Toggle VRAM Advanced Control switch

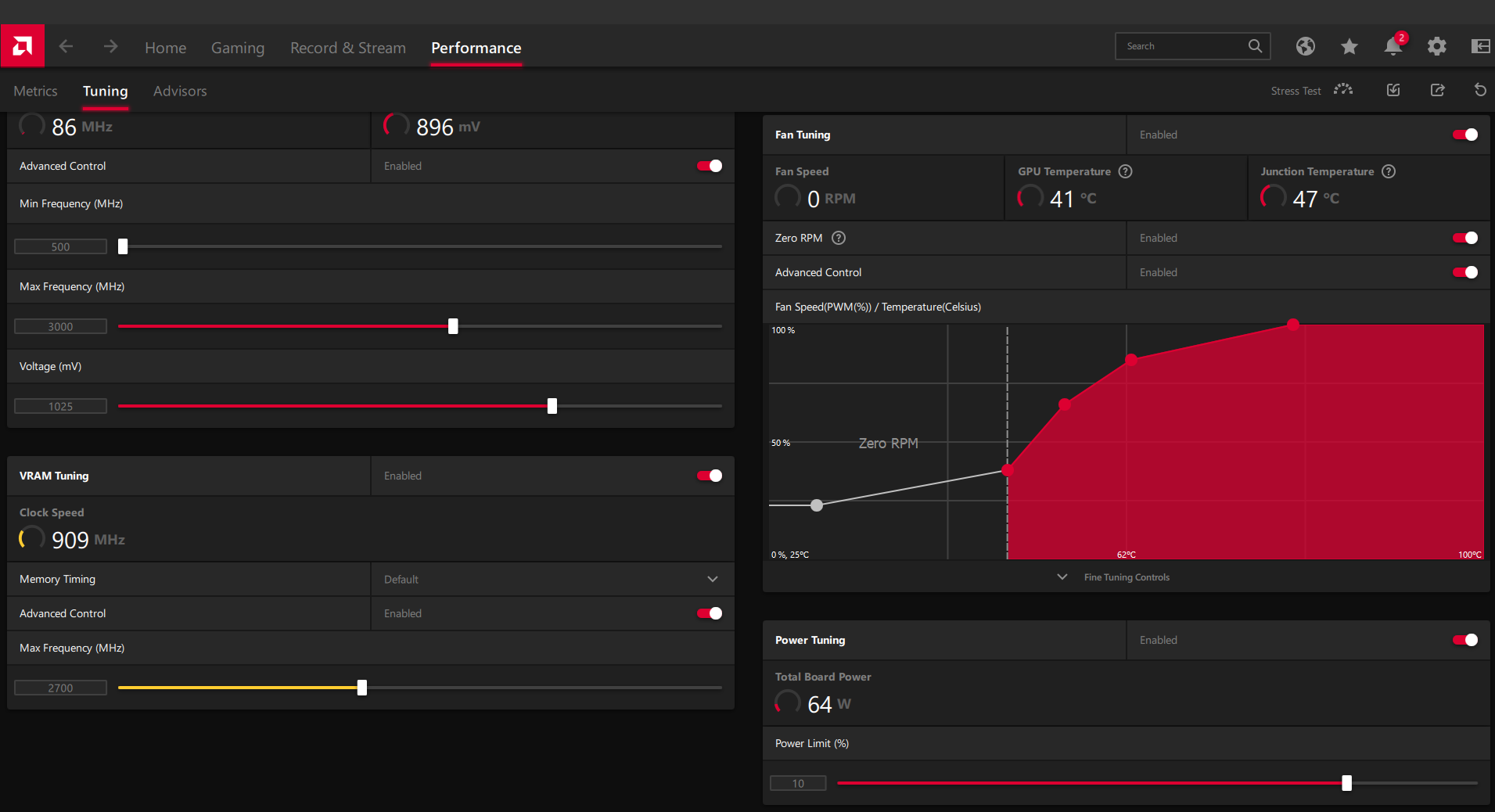pyautogui.click(x=710, y=613)
